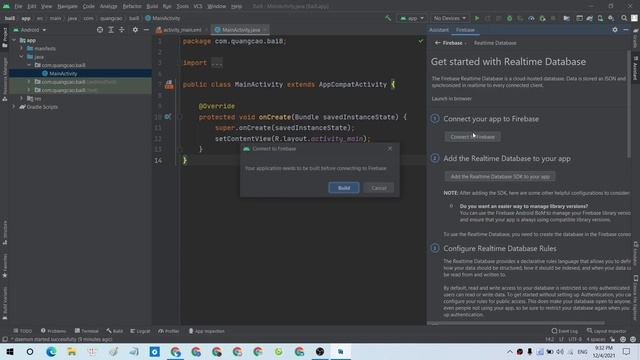Hide the Project tool window with minus icon
This screenshot has height=360, width=640.
point(146,30)
